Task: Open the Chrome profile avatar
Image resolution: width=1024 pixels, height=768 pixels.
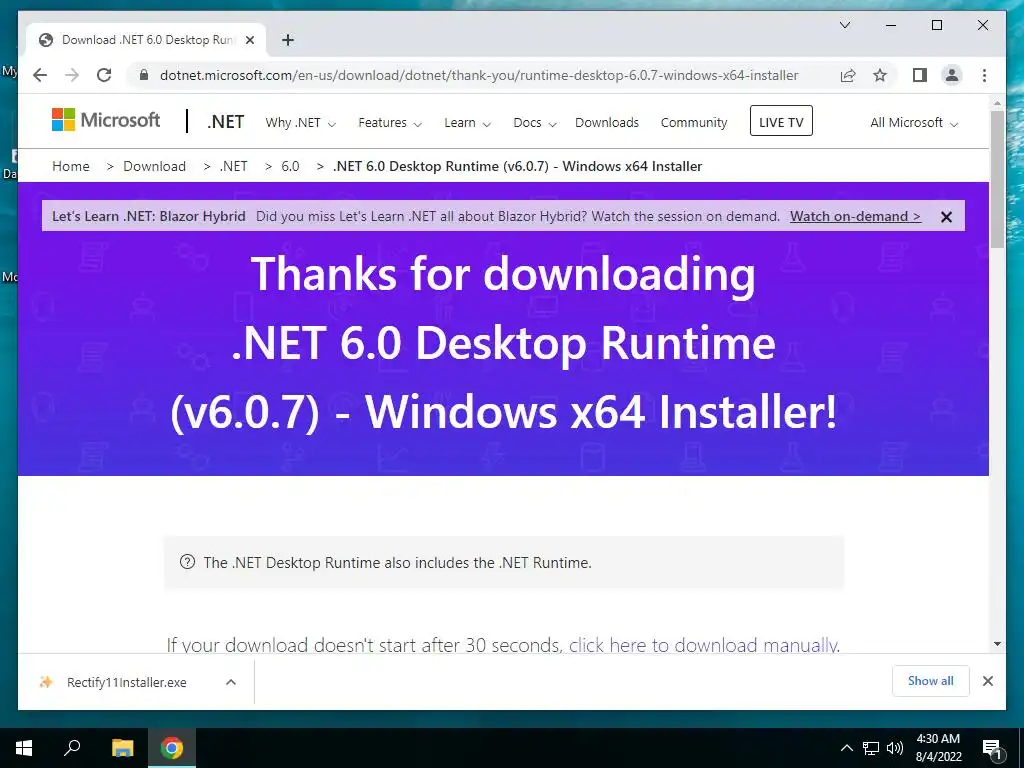Action: (952, 75)
